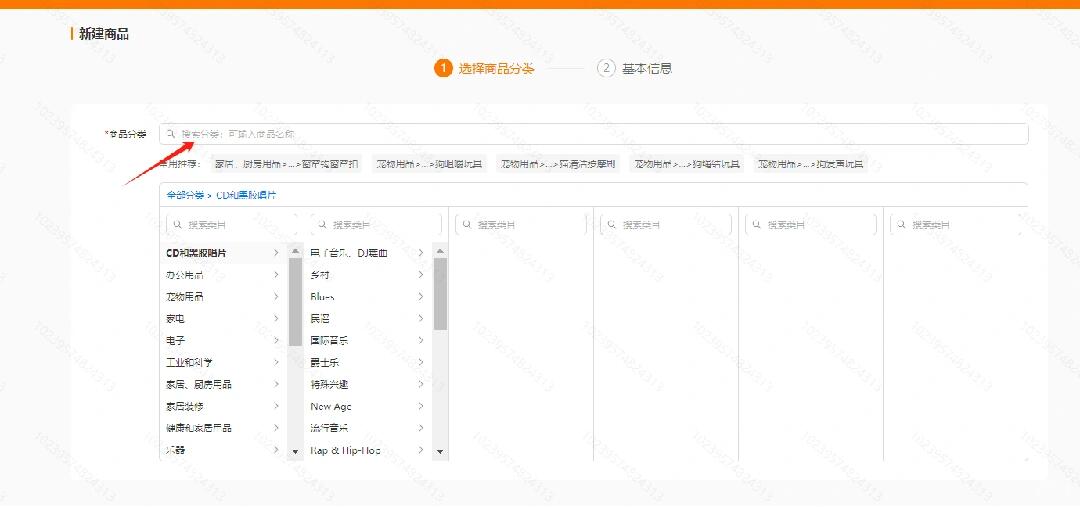Select the 民谣 subcategory
1080x507 pixels.
[368, 318]
